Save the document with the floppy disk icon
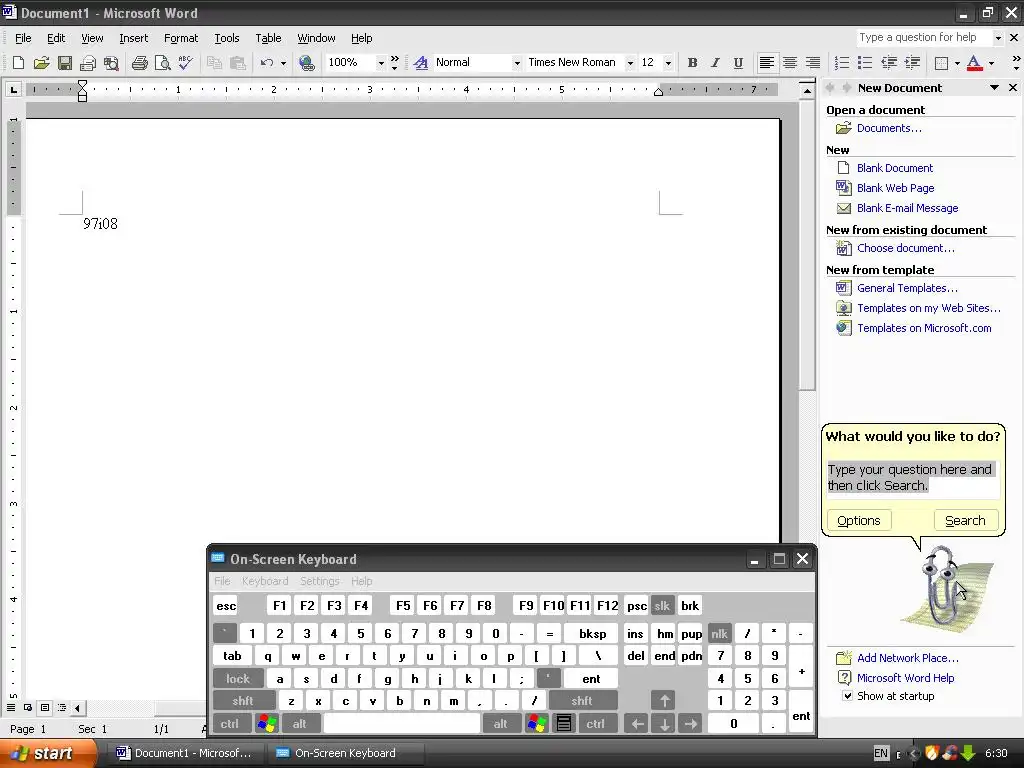 (65, 63)
